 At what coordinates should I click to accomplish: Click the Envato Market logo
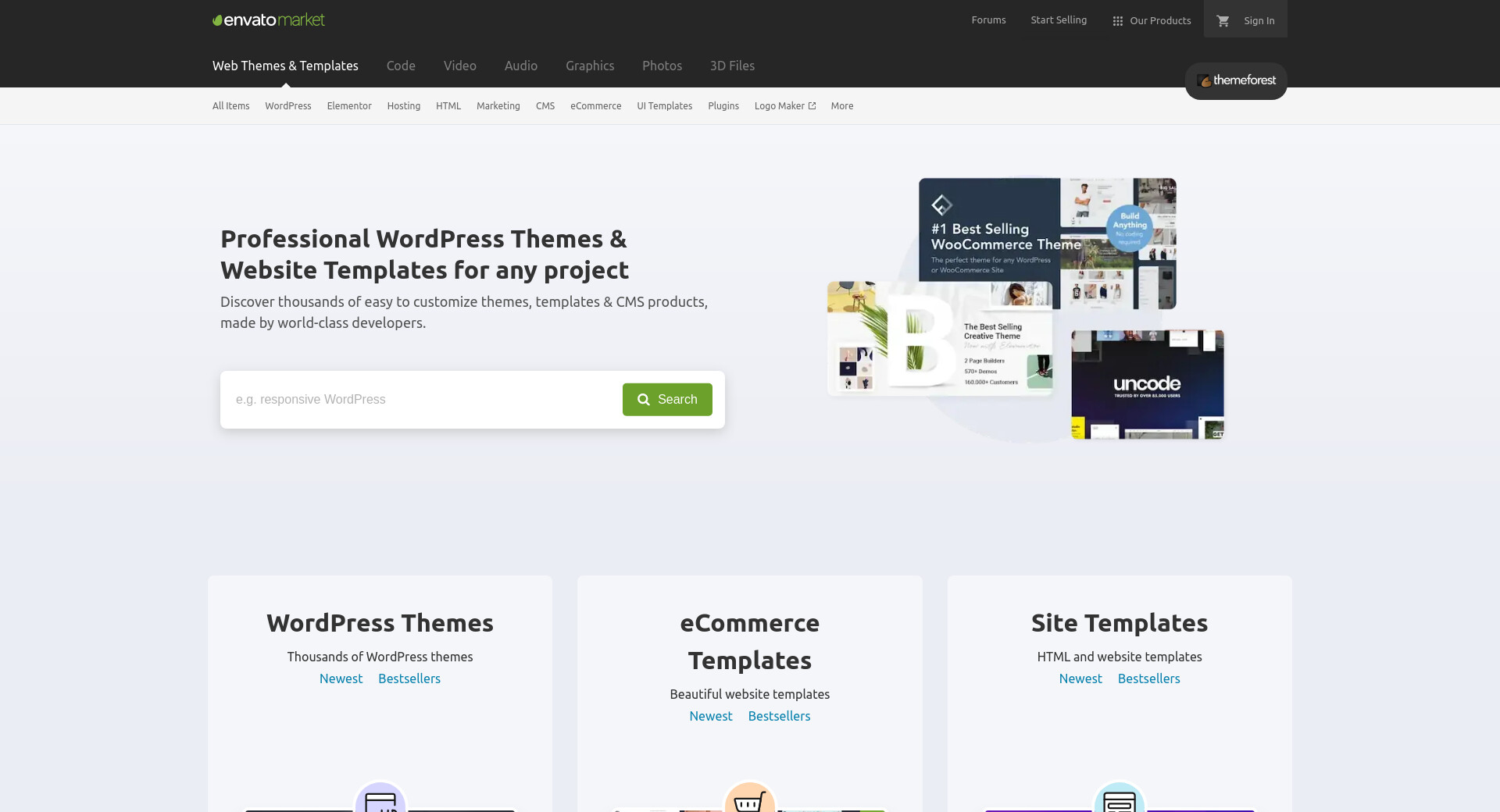pos(269,20)
